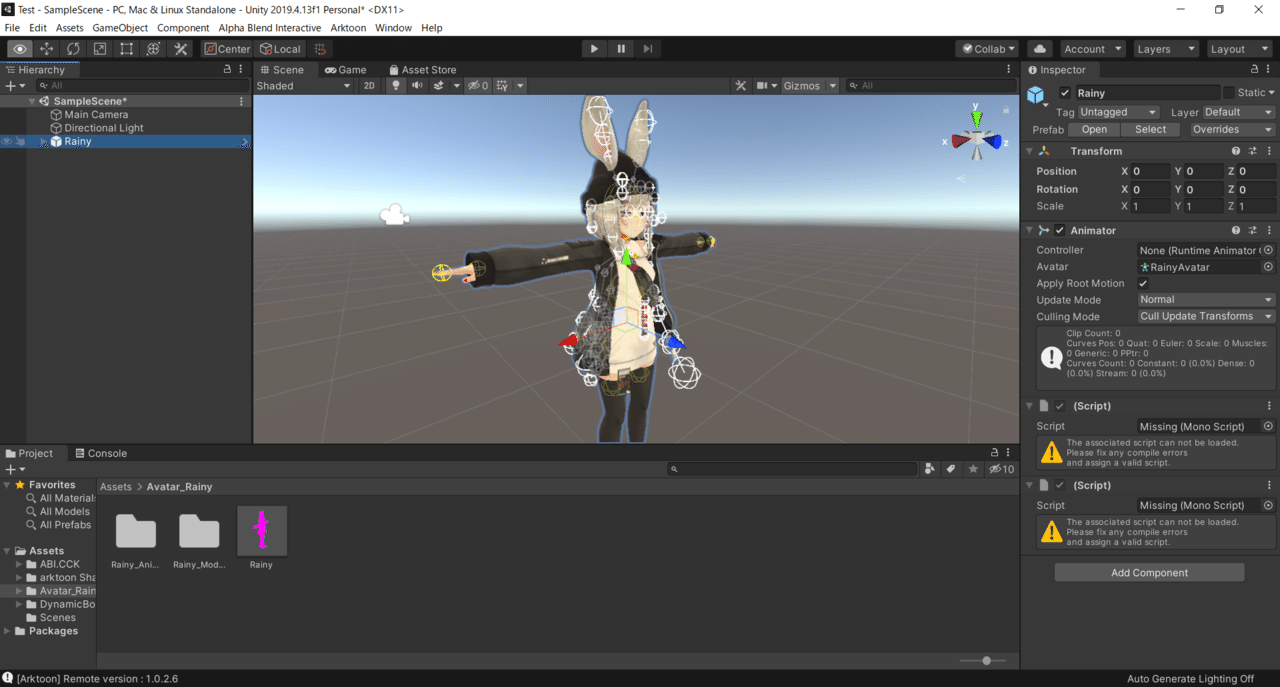This screenshot has height=687, width=1280.
Task: Select the Rect transform tool
Action: click(127, 49)
